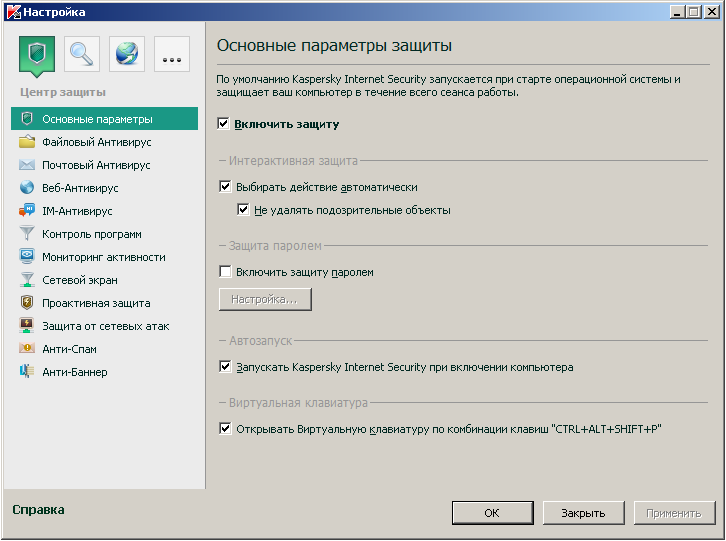Click the monitor icon beside Мониторинг активности

(x=27, y=257)
